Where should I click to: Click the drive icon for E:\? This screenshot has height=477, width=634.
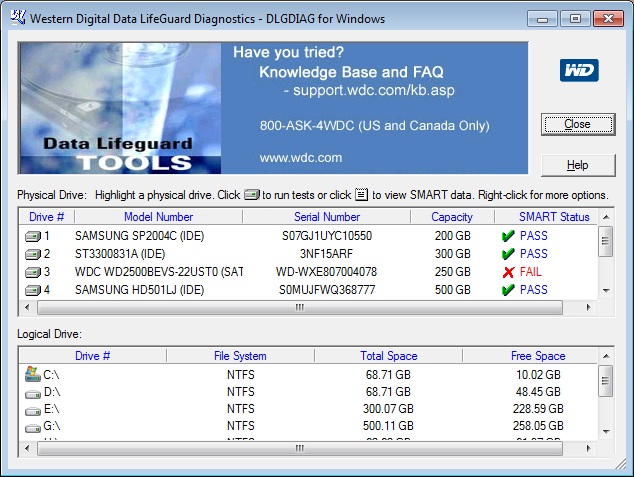click(x=33, y=411)
